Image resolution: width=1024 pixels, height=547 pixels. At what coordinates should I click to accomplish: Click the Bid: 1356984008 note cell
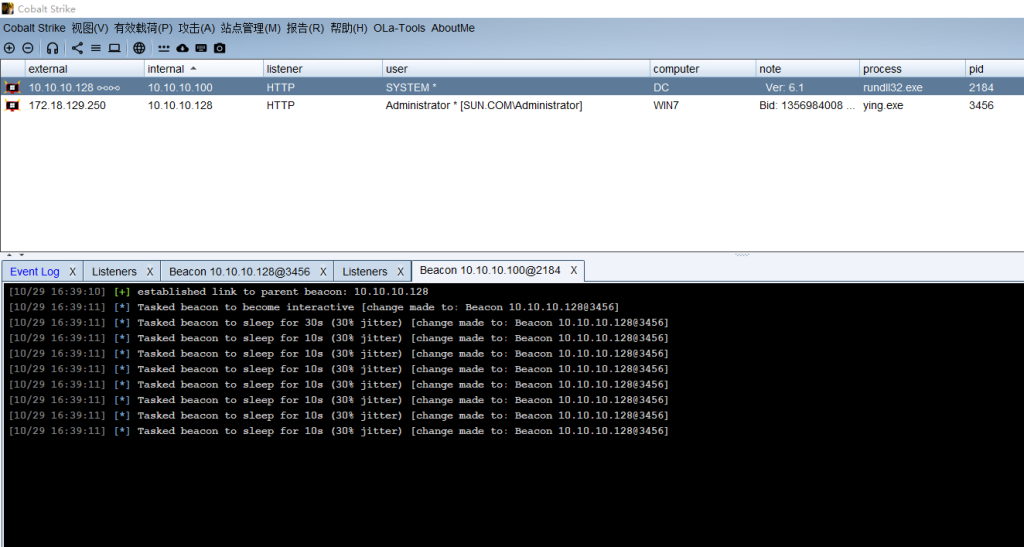pyautogui.click(x=807, y=105)
